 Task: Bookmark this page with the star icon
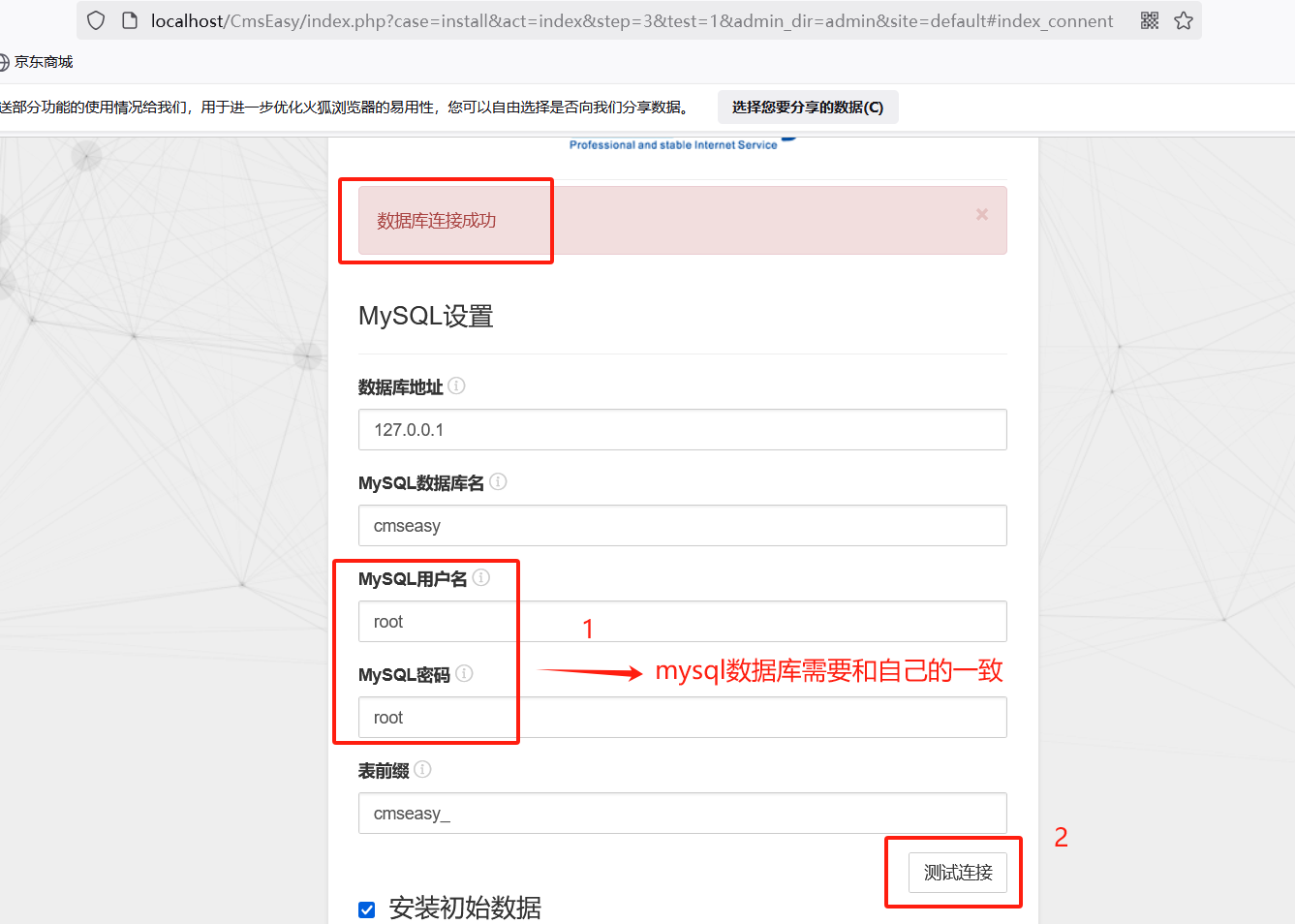point(1184,20)
